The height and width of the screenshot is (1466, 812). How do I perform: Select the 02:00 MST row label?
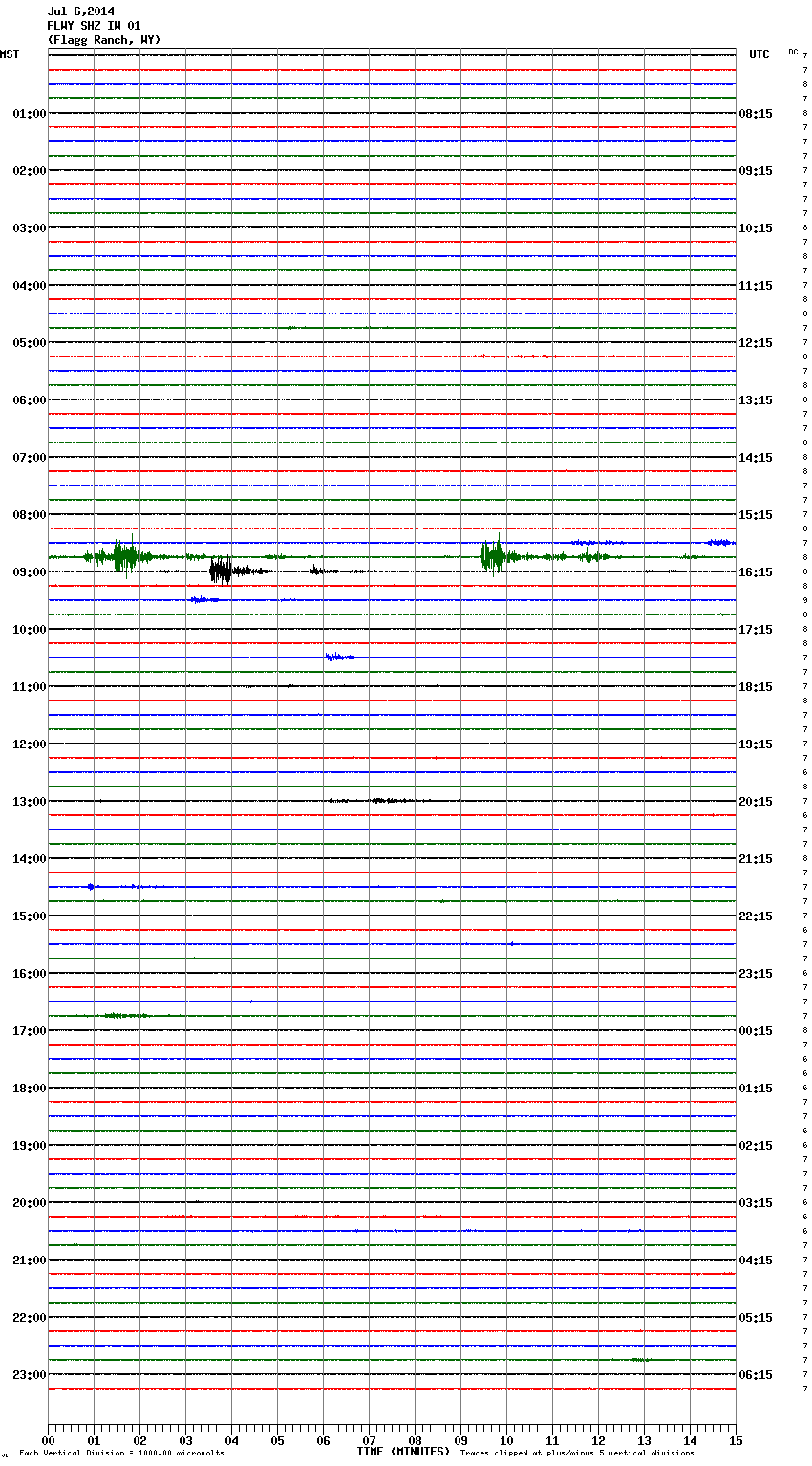30,171
